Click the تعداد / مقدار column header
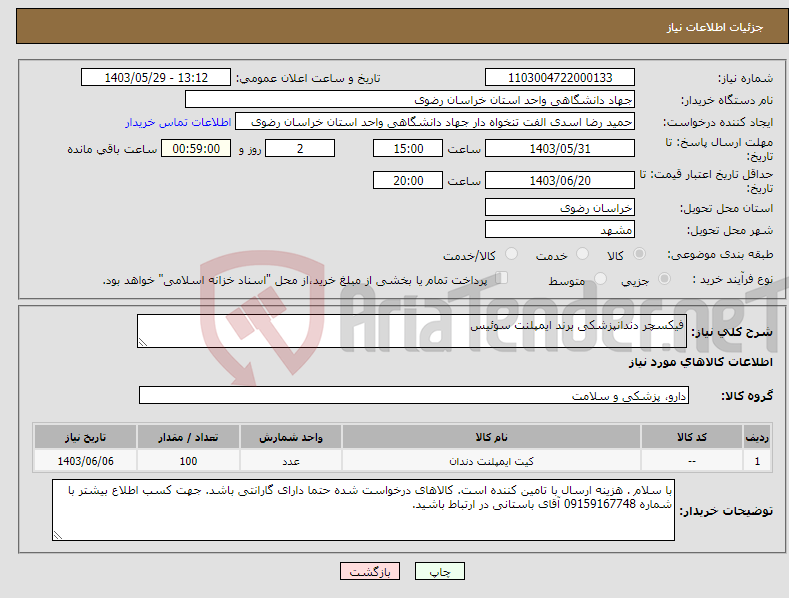The image size is (789, 598). [x=188, y=437]
